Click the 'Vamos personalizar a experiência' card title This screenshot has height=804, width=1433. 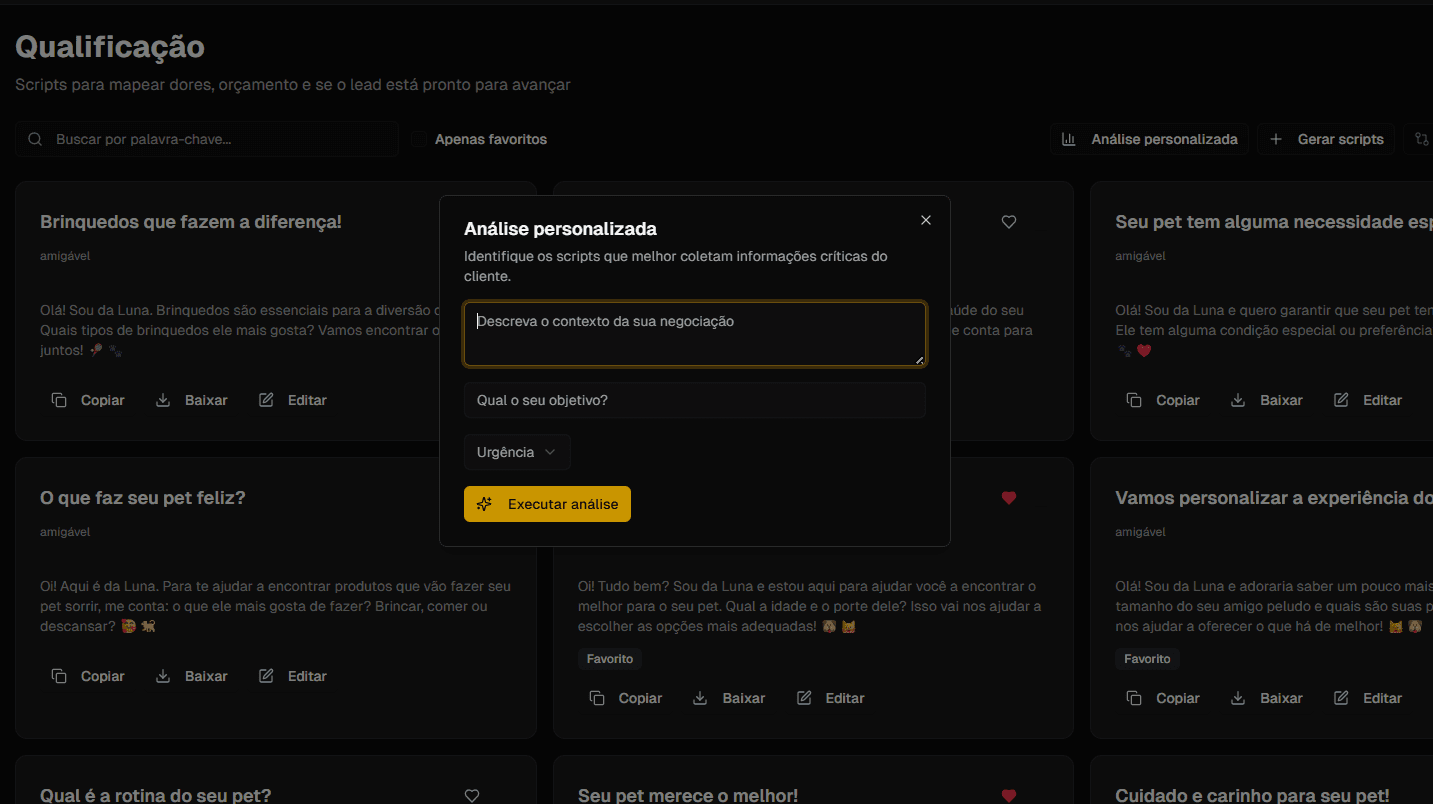(1274, 498)
